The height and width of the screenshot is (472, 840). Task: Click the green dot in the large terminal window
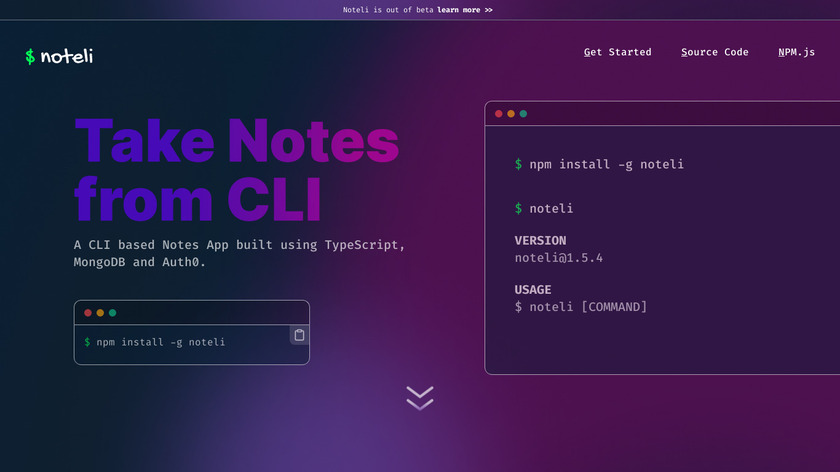click(x=523, y=114)
